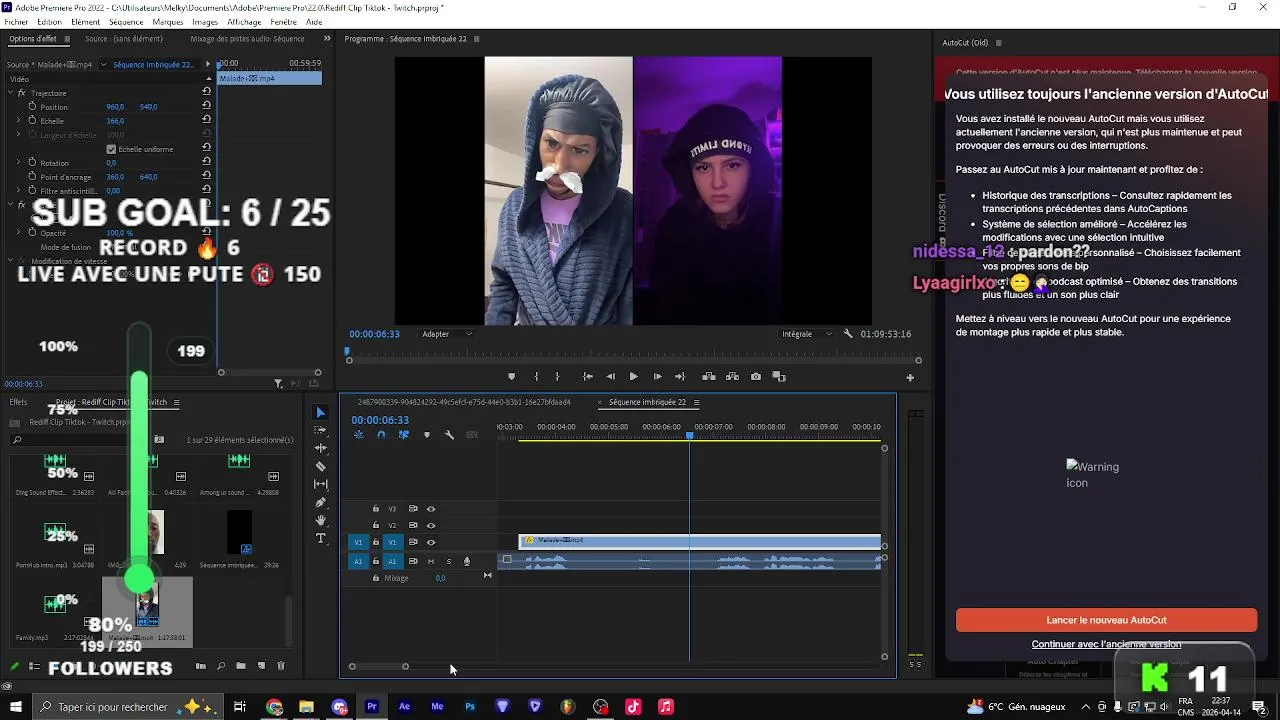1280x720 pixels.
Task: Select the Pen tool
Action: pyautogui.click(x=320, y=502)
